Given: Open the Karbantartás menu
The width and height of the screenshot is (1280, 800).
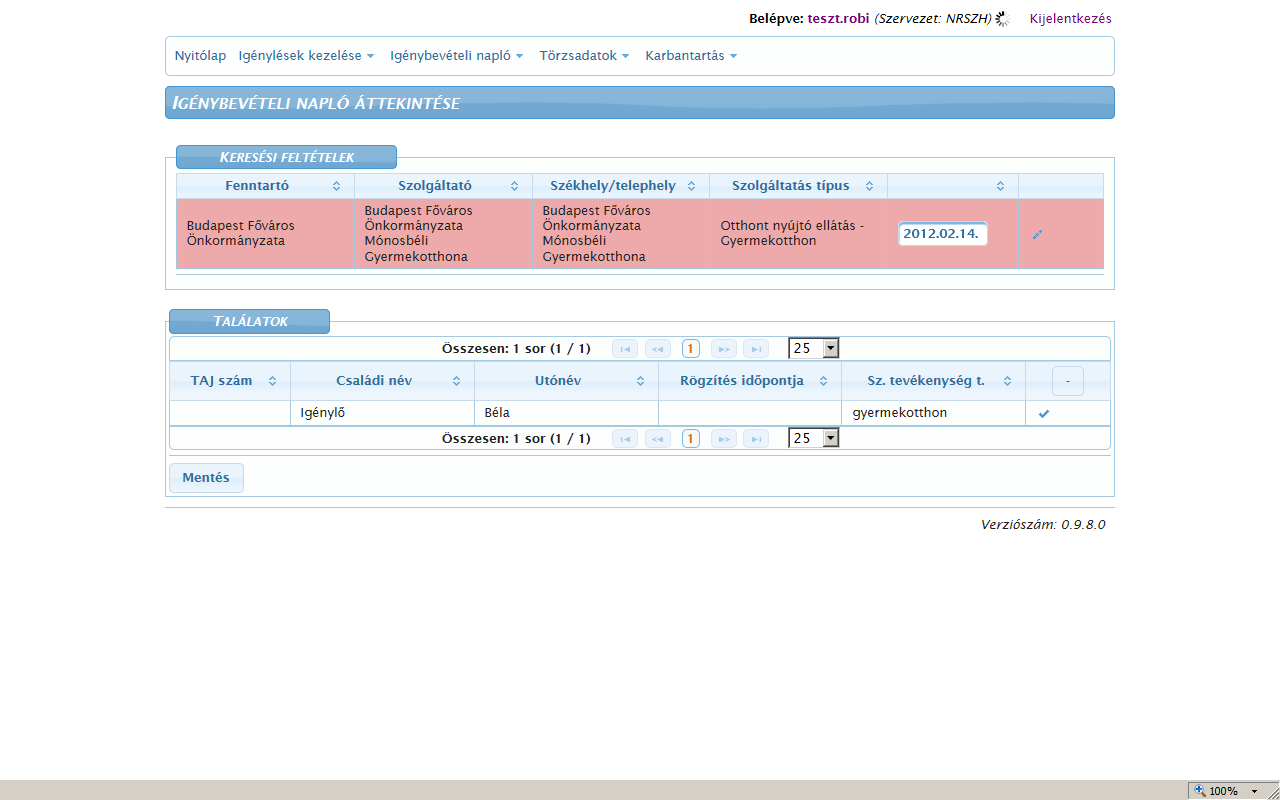Looking at the screenshot, I should tap(691, 56).
